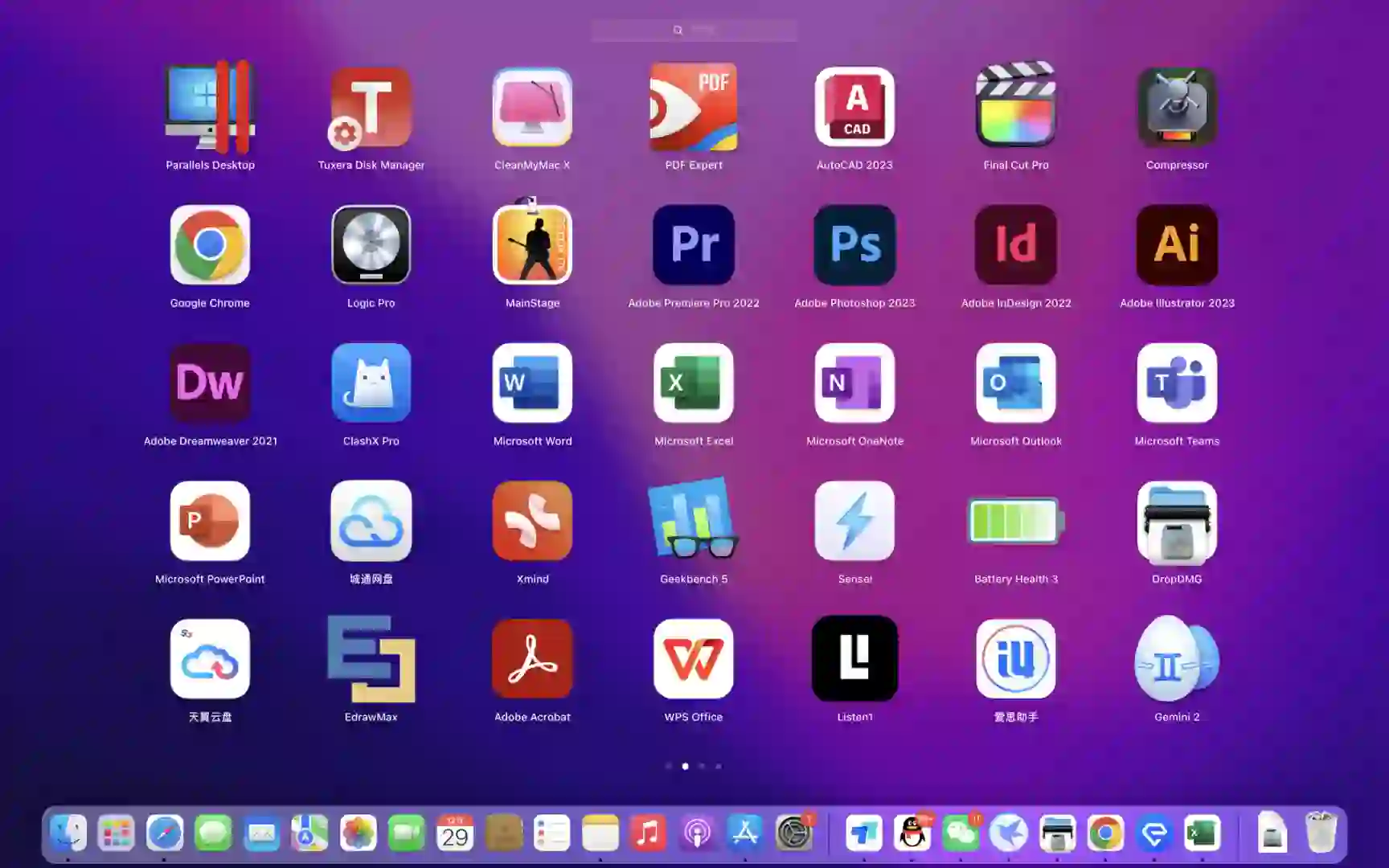1389x868 pixels.
Task: Navigate to the first Launchpad page dot
Action: [668, 766]
